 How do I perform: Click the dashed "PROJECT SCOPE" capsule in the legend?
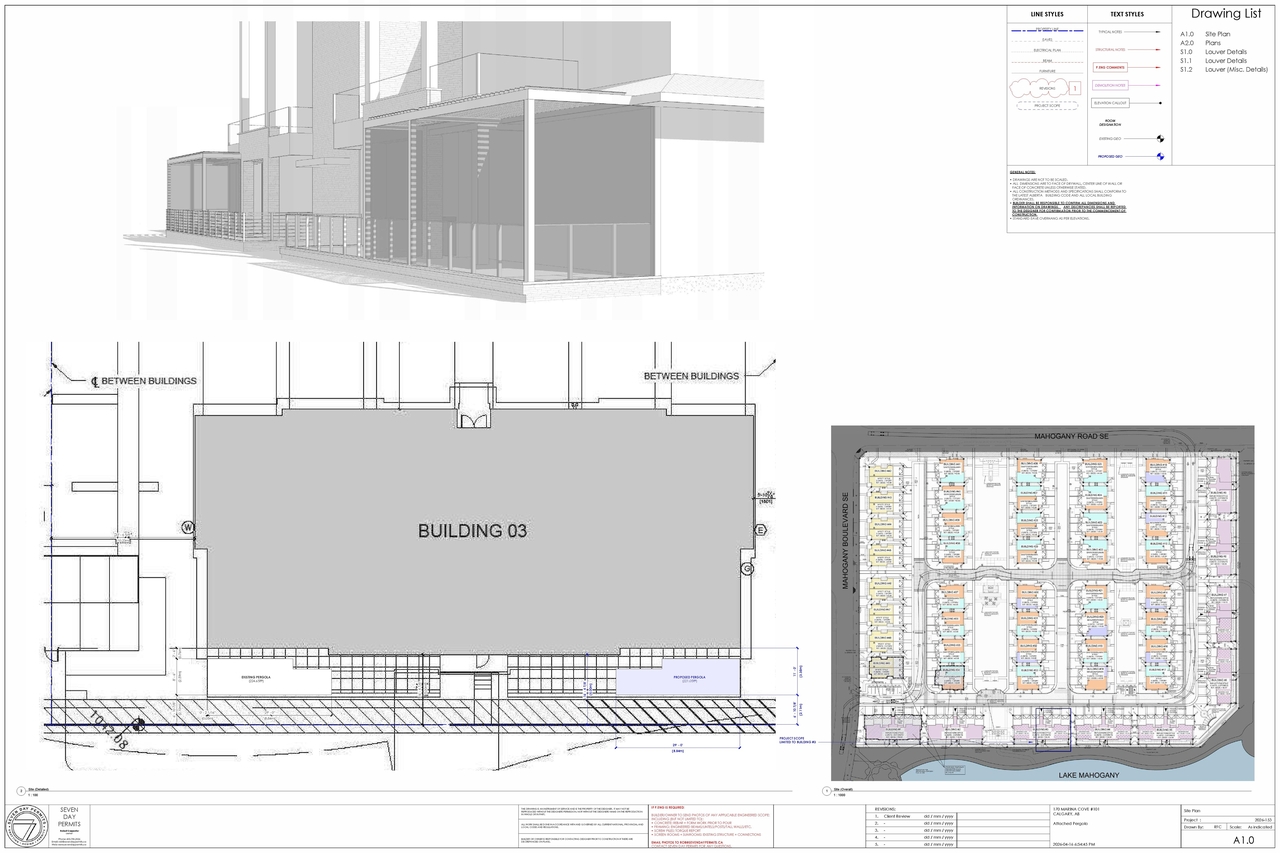click(1047, 105)
